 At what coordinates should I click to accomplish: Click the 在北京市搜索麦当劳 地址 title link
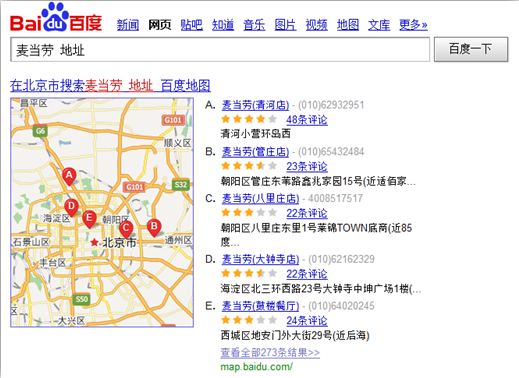[110, 86]
